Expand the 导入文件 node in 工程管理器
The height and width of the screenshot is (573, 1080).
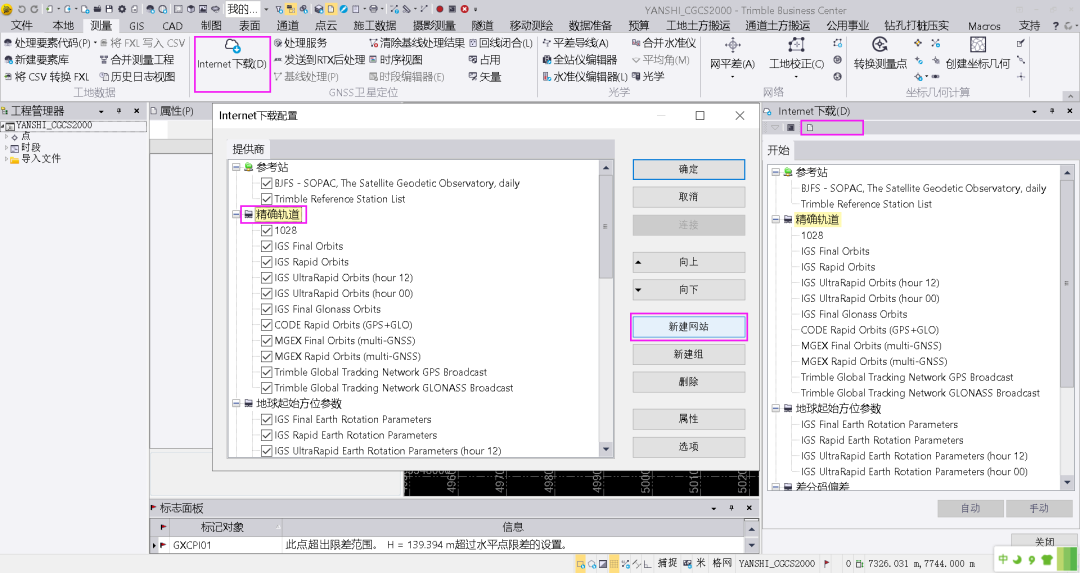[6, 158]
